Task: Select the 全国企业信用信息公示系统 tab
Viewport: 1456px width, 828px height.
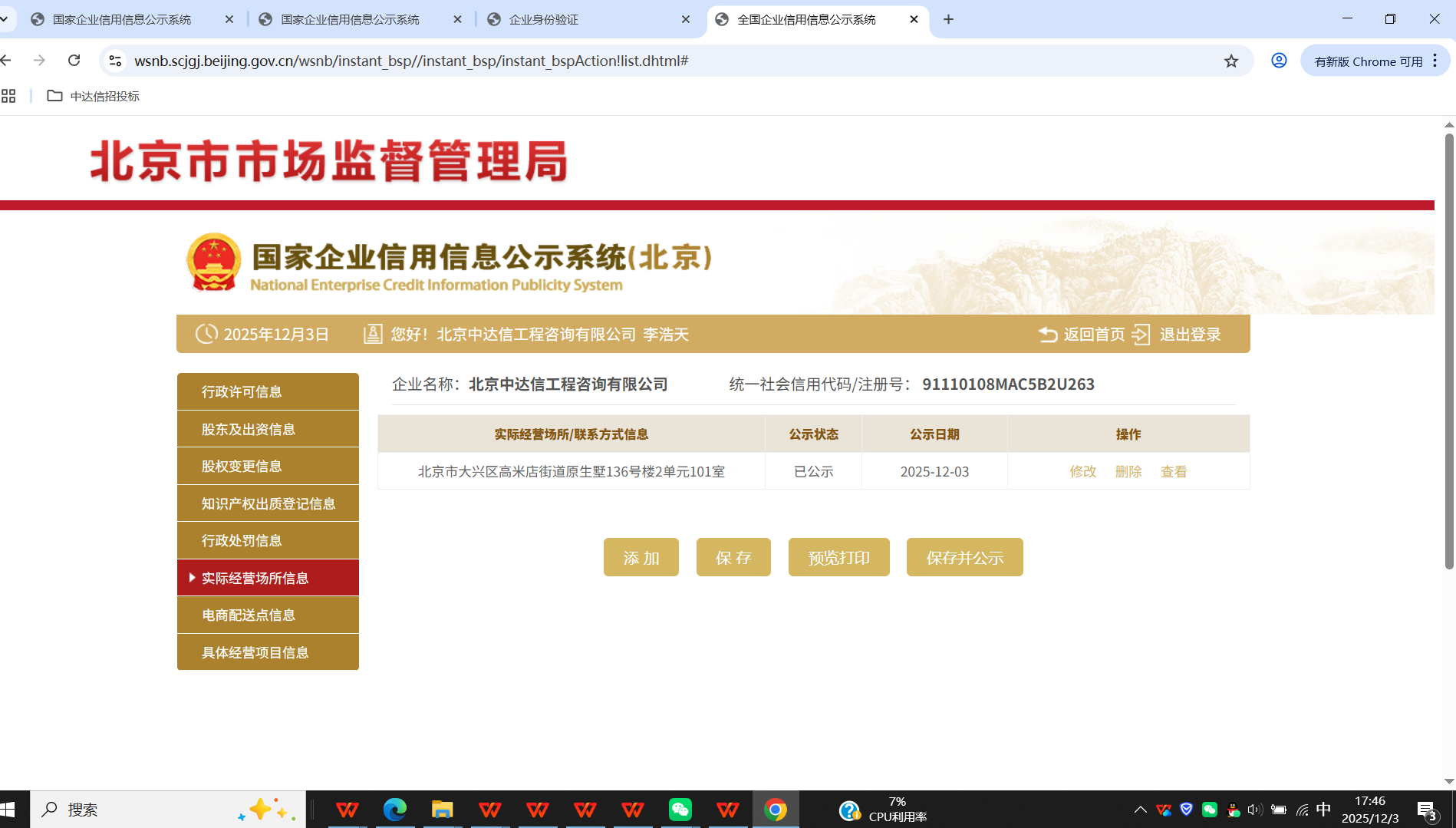Action: 818,19
